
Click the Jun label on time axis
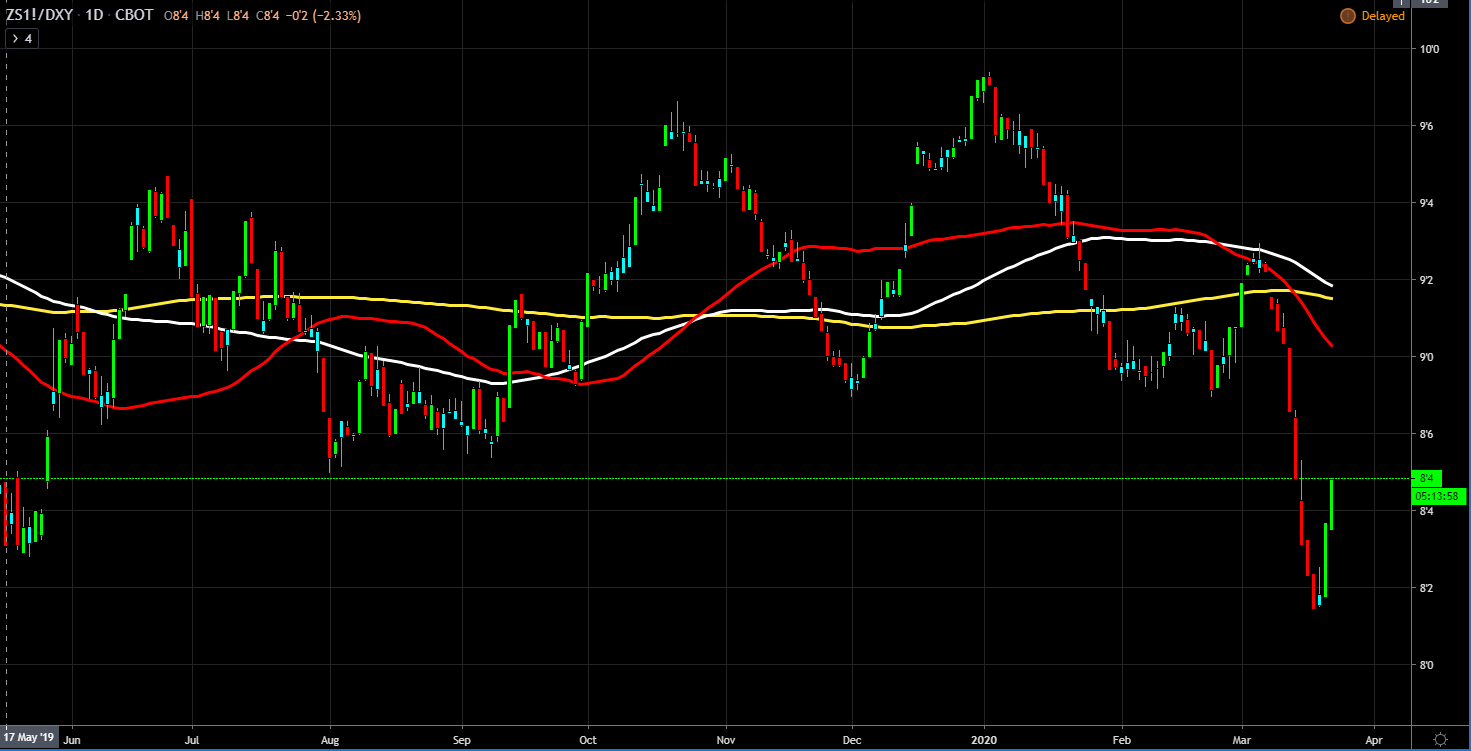(x=71, y=742)
